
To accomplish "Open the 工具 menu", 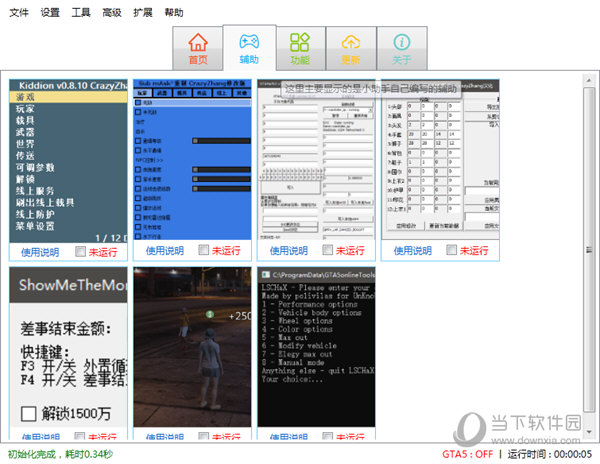I will (x=81, y=13).
